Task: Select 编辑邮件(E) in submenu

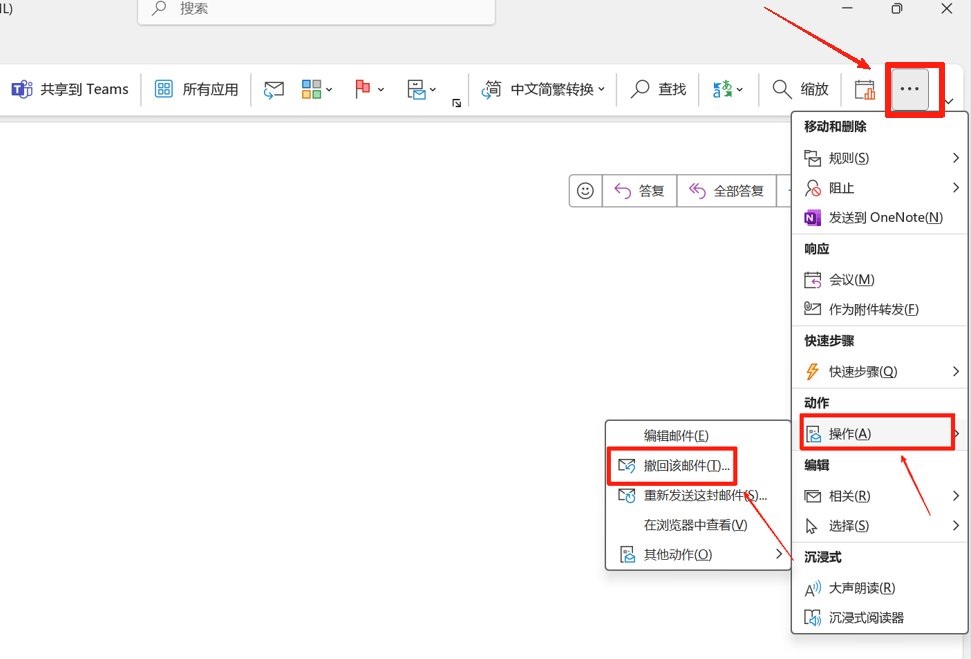Action: click(698, 435)
